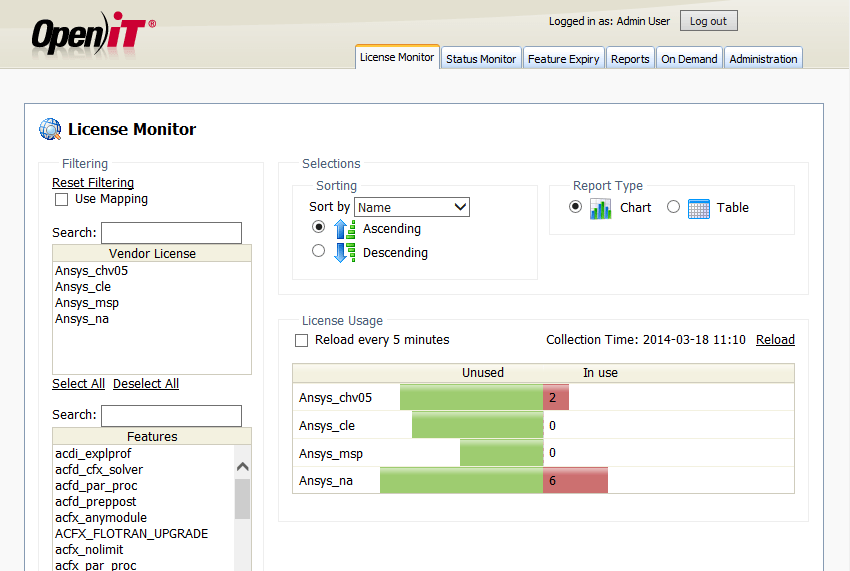Image resolution: width=850 pixels, height=571 pixels.
Task: Open the On Demand tab
Action: coord(689,59)
